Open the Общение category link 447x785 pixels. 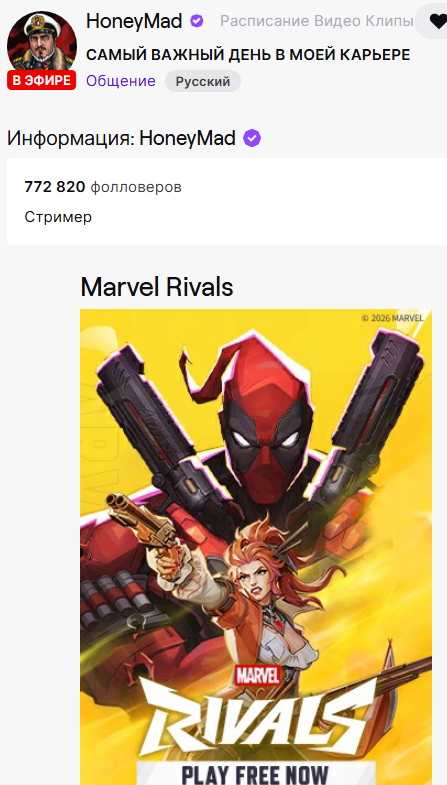pyautogui.click(x=121, y=81)
